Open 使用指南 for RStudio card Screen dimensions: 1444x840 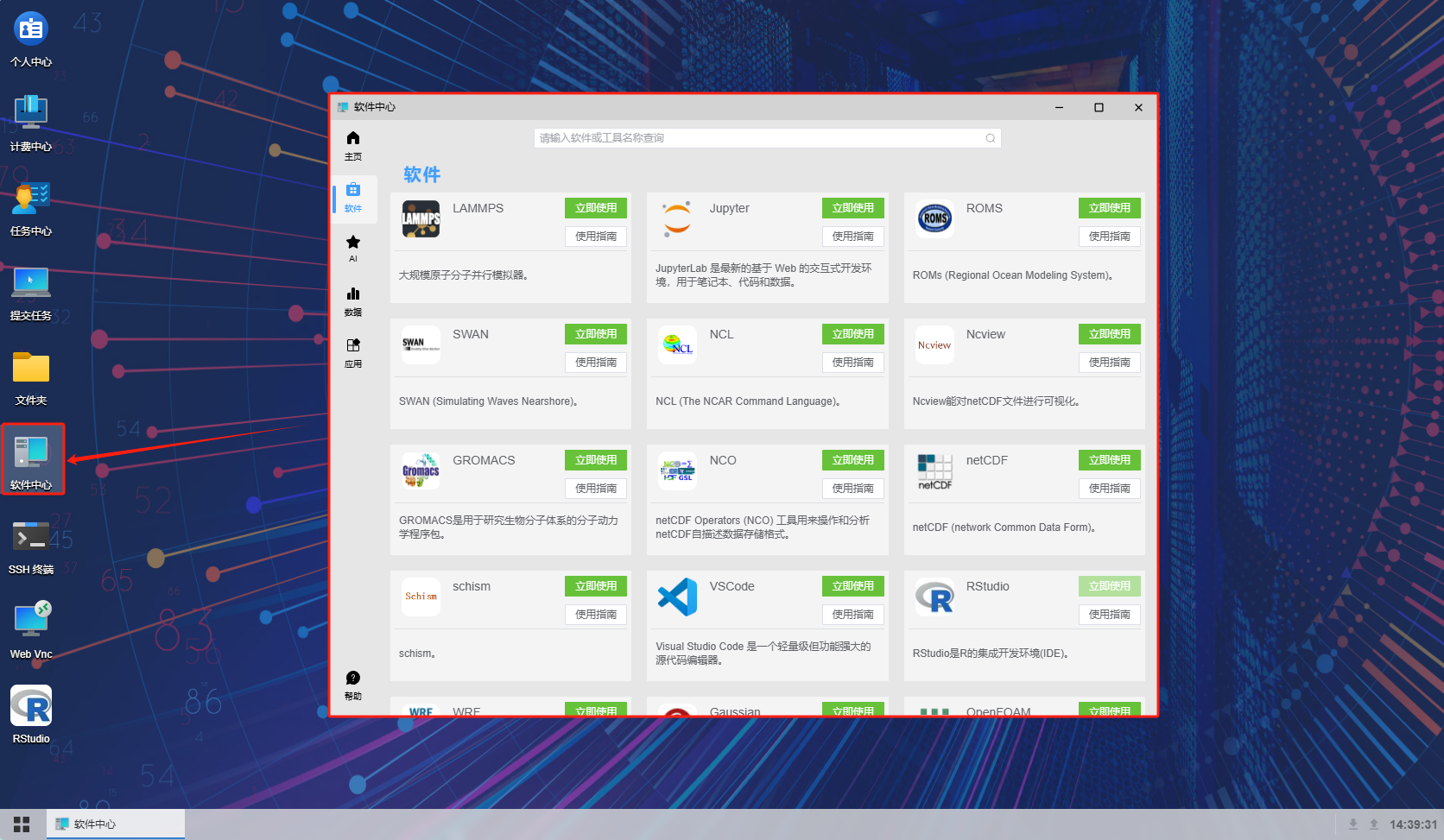[x=1110, y=615]
